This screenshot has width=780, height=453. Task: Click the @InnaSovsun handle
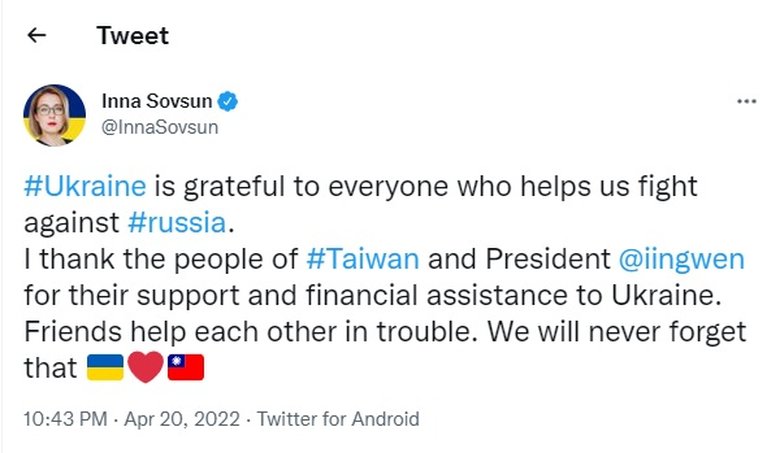[x=160, y=128]
